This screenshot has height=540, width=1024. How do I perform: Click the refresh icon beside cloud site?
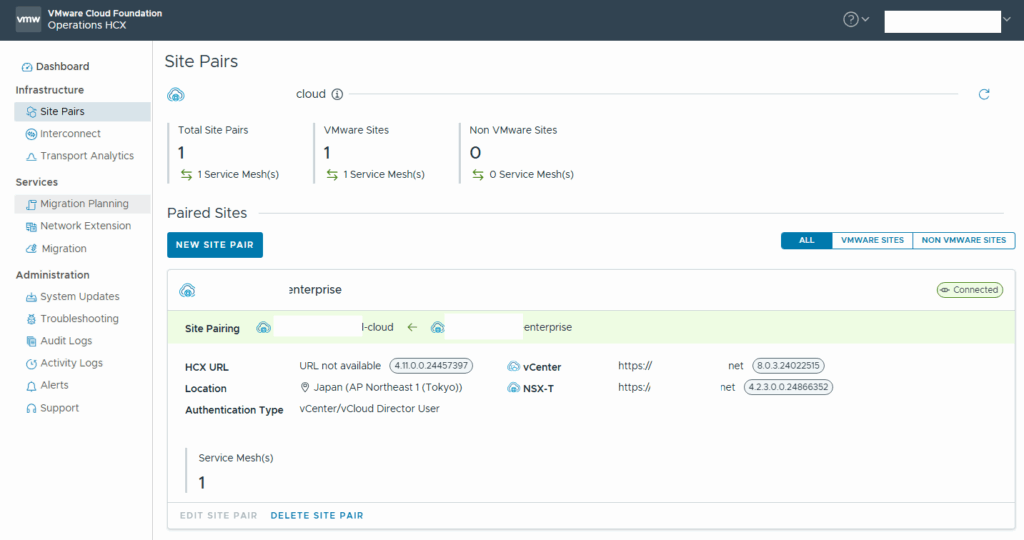pos(984,94)
